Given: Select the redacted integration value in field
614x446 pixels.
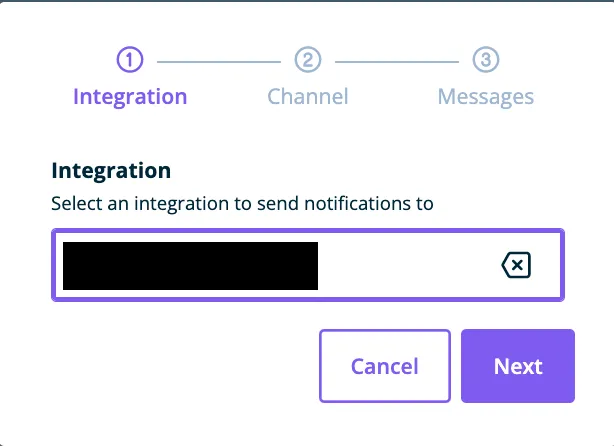Looking at the screenshot, I should pos(190,265).
